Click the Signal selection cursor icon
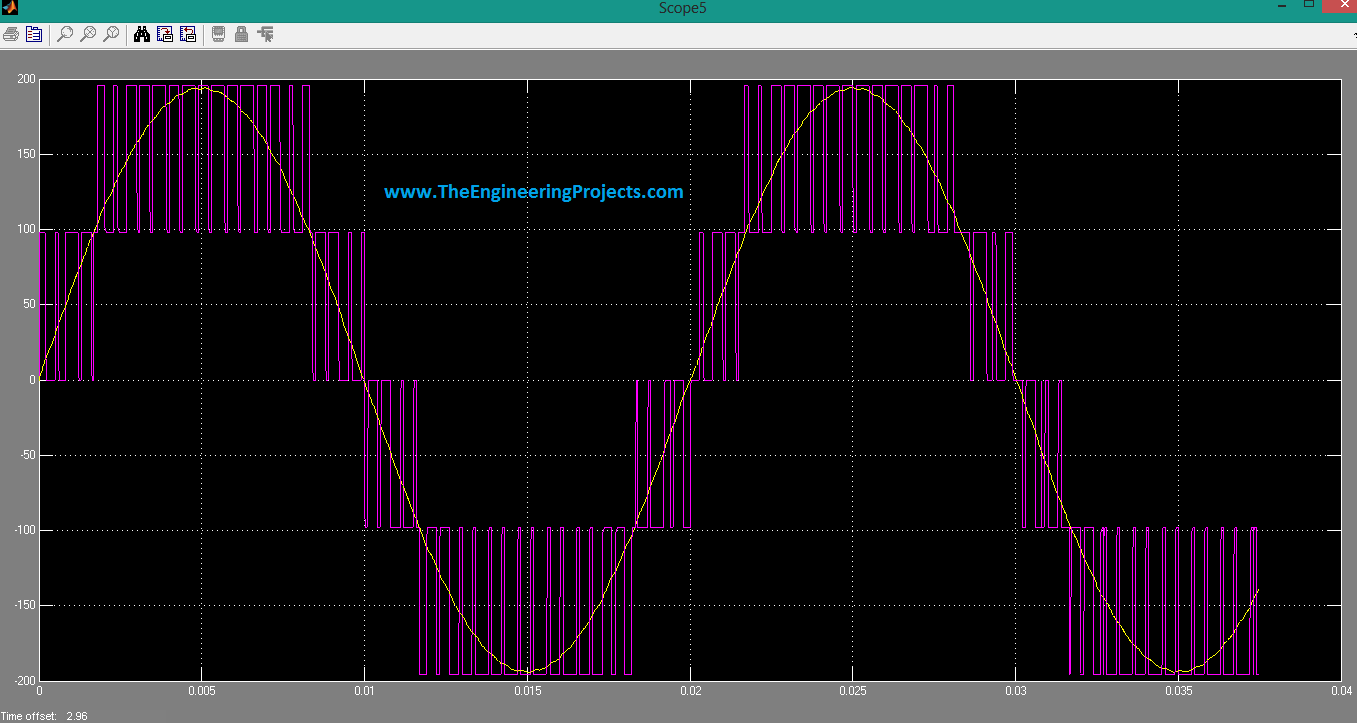The image size is (1357, 723). (x=265, y=34)
